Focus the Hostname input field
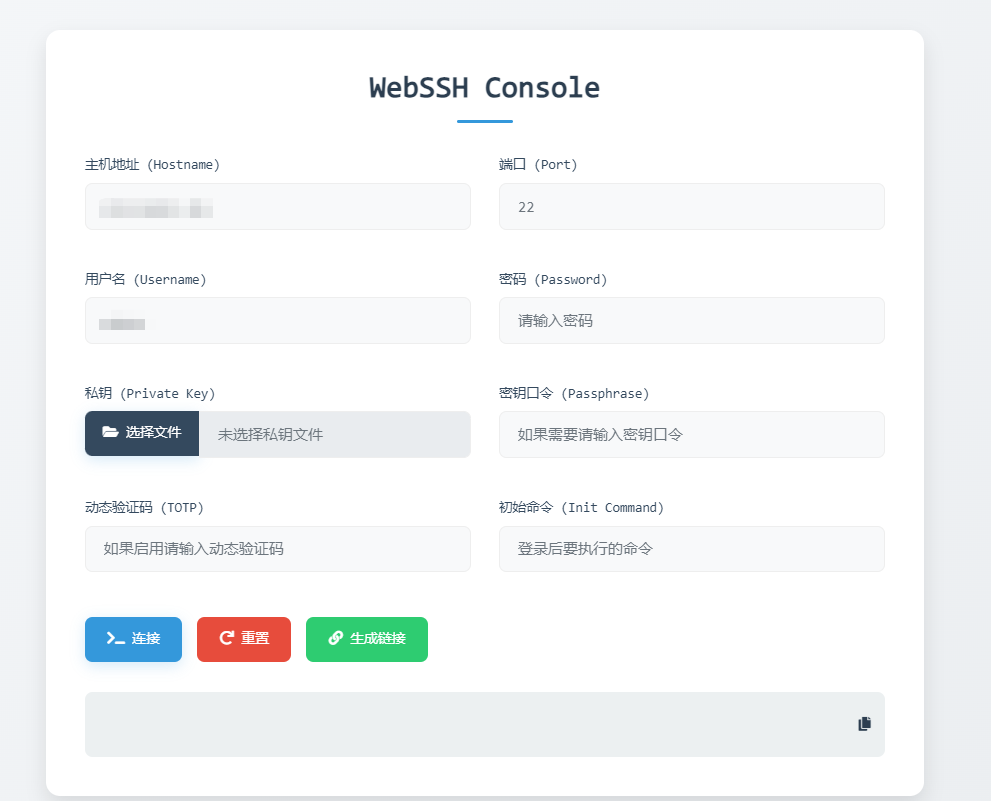 (277, 207)
